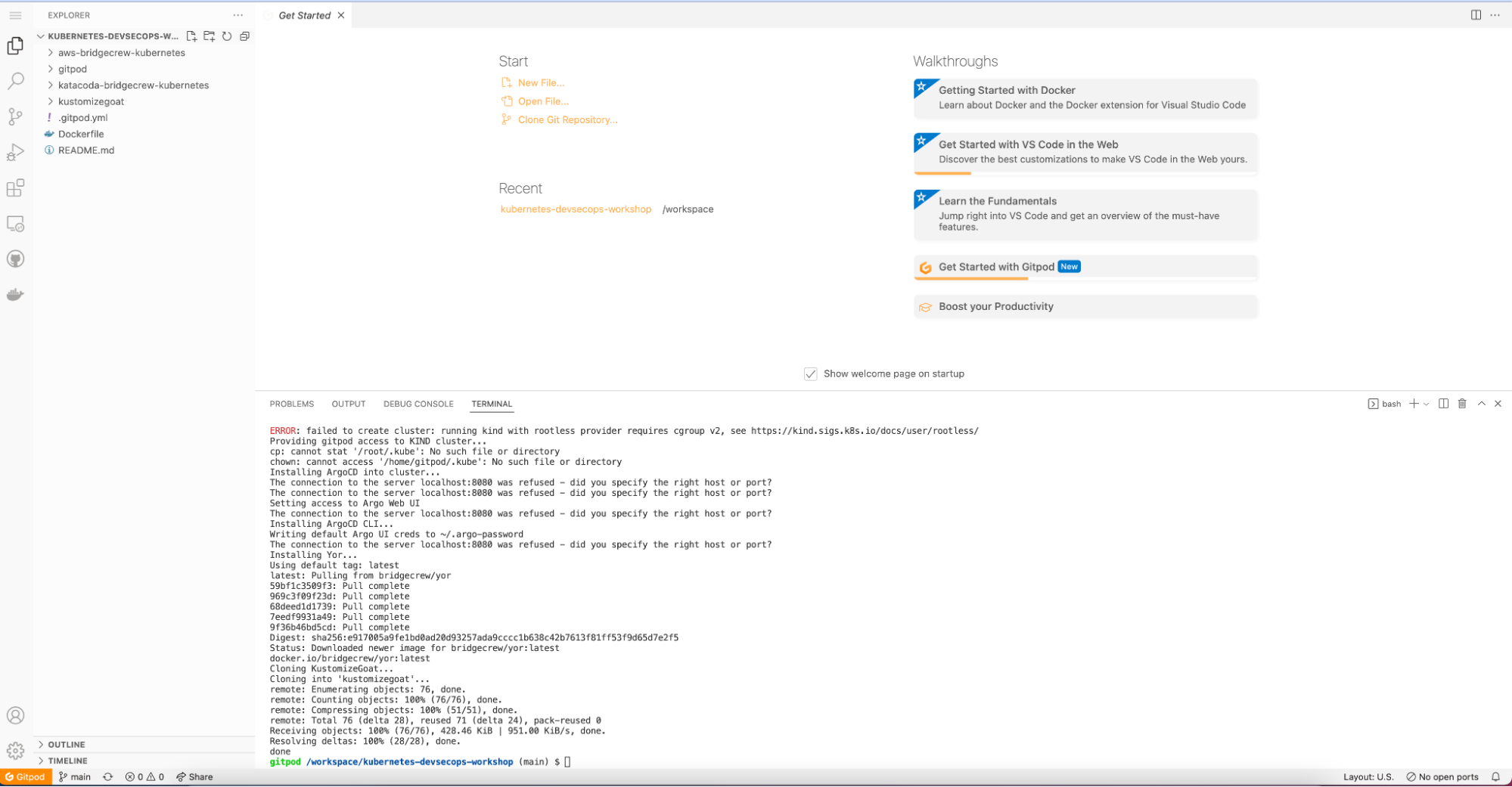
Task: Open Boost your Productivity walkthrough
Action: (1085, 306)
